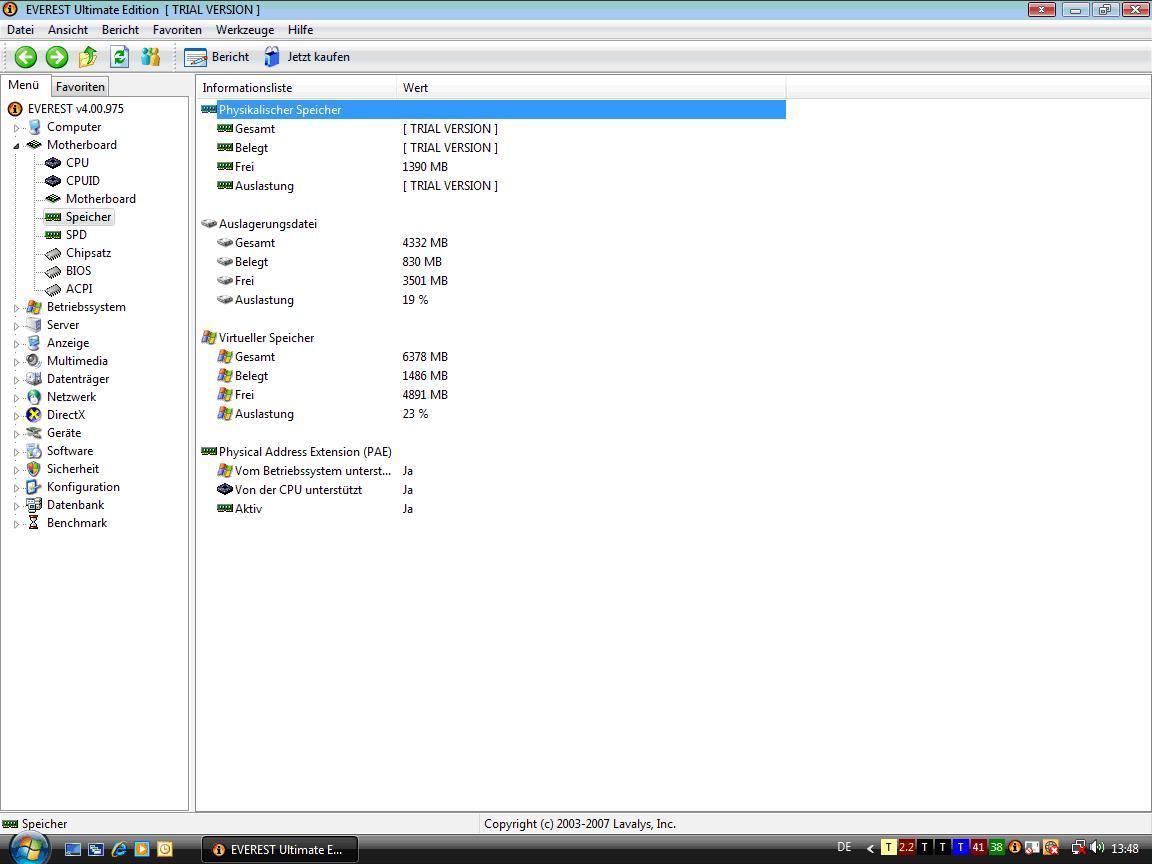Click the Windows Start orb

[x=29, y=849]
